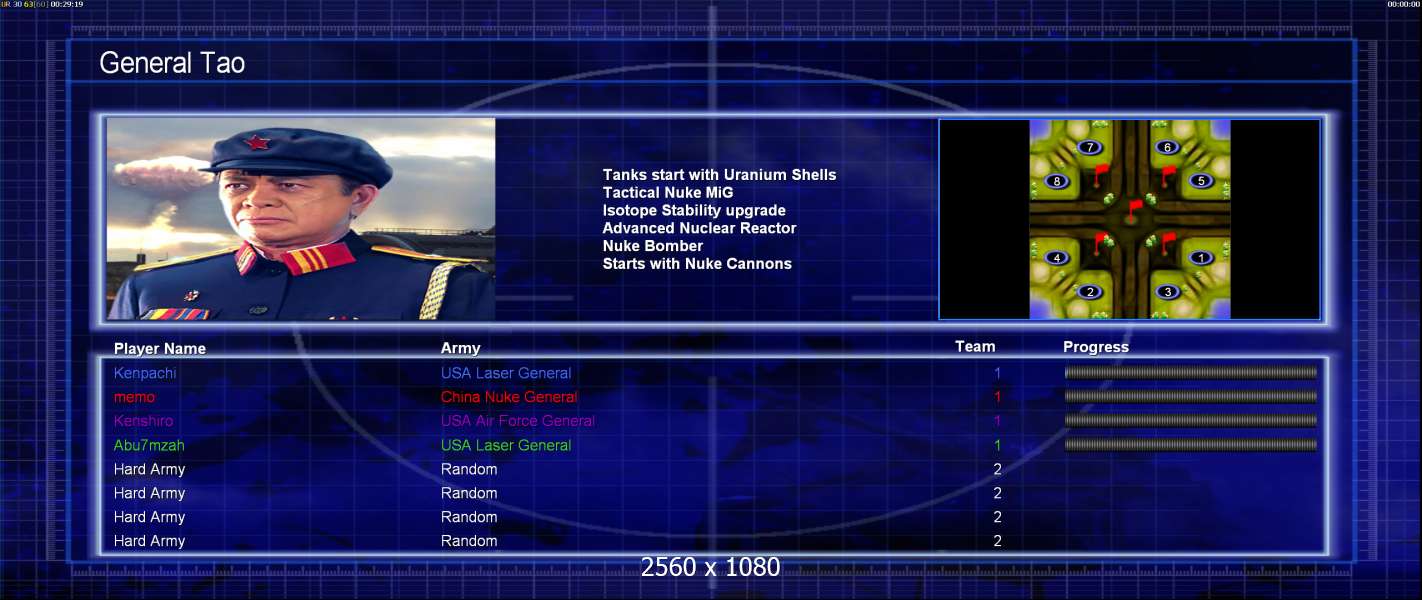
Task: Click the "General Tao" title
Action: [x=172, y=63]
